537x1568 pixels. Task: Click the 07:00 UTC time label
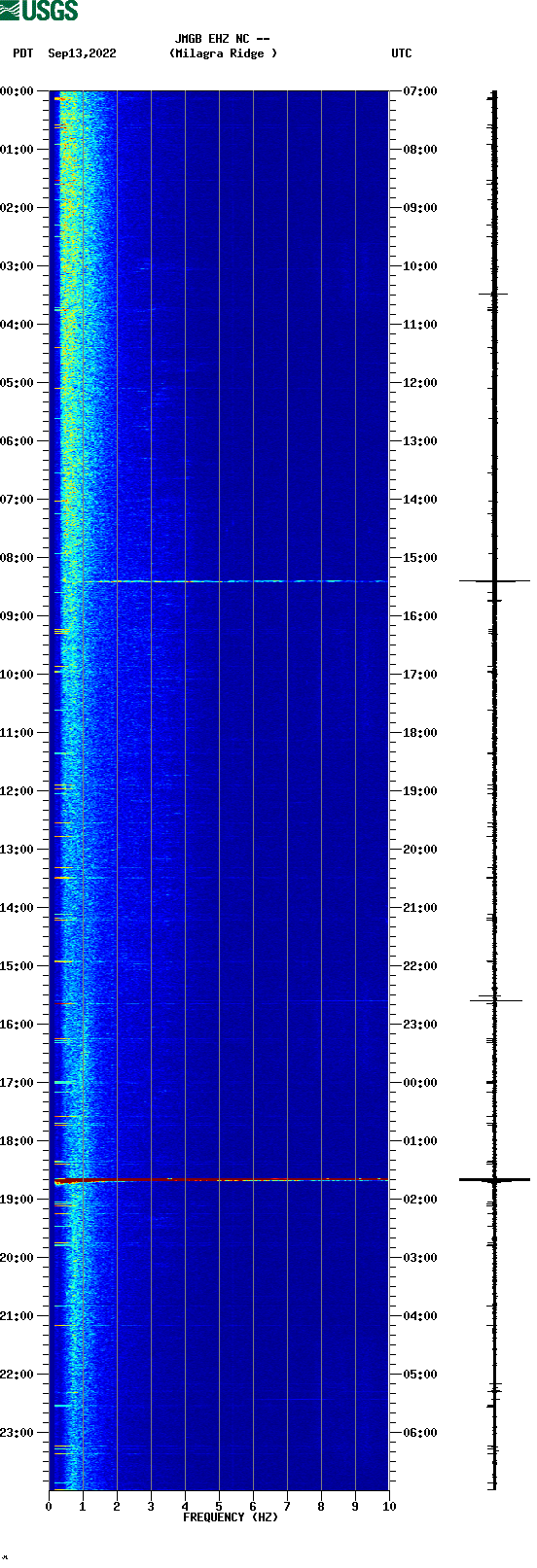tap(420, 91)
